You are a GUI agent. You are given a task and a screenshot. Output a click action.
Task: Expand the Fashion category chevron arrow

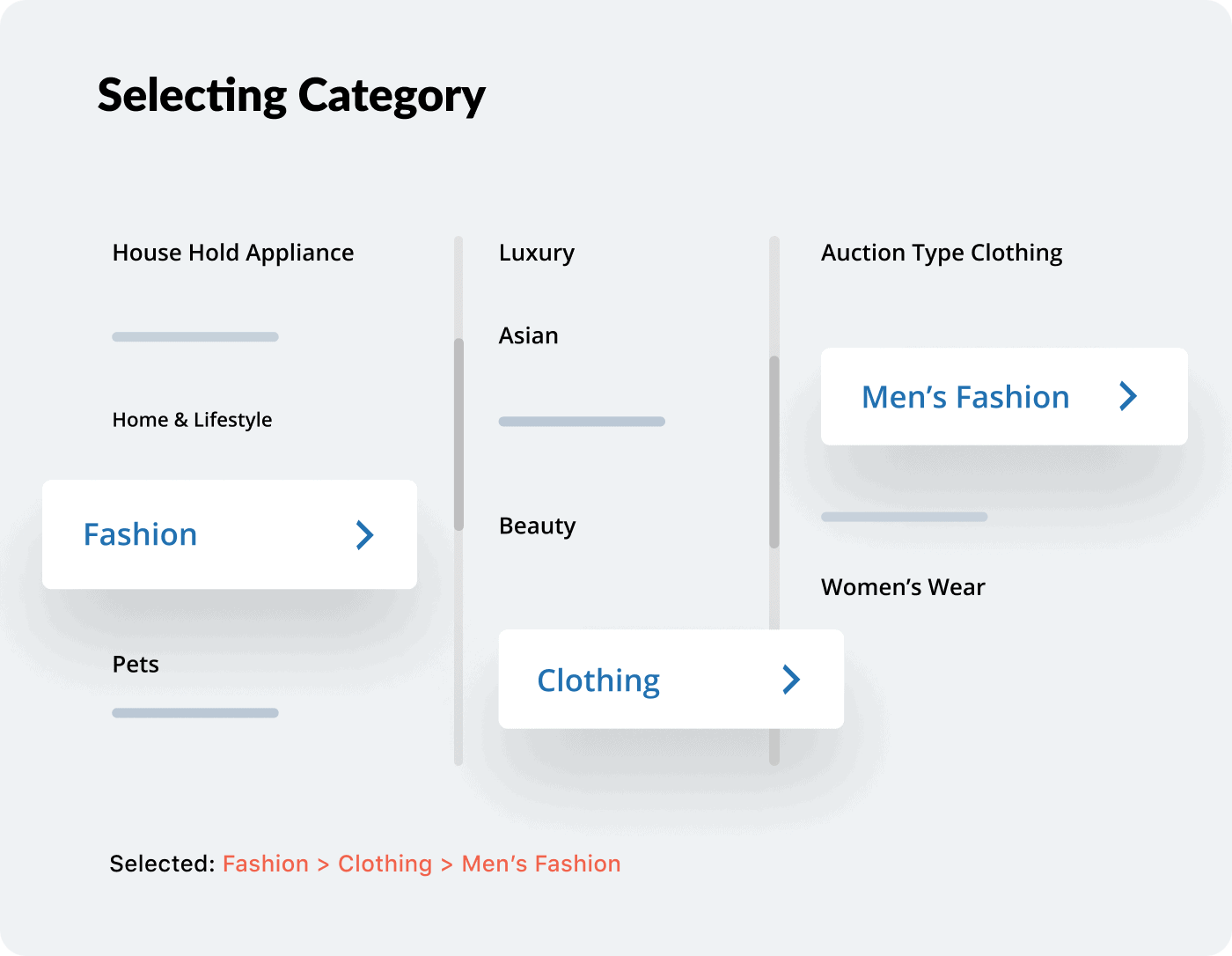pos(364,535)
